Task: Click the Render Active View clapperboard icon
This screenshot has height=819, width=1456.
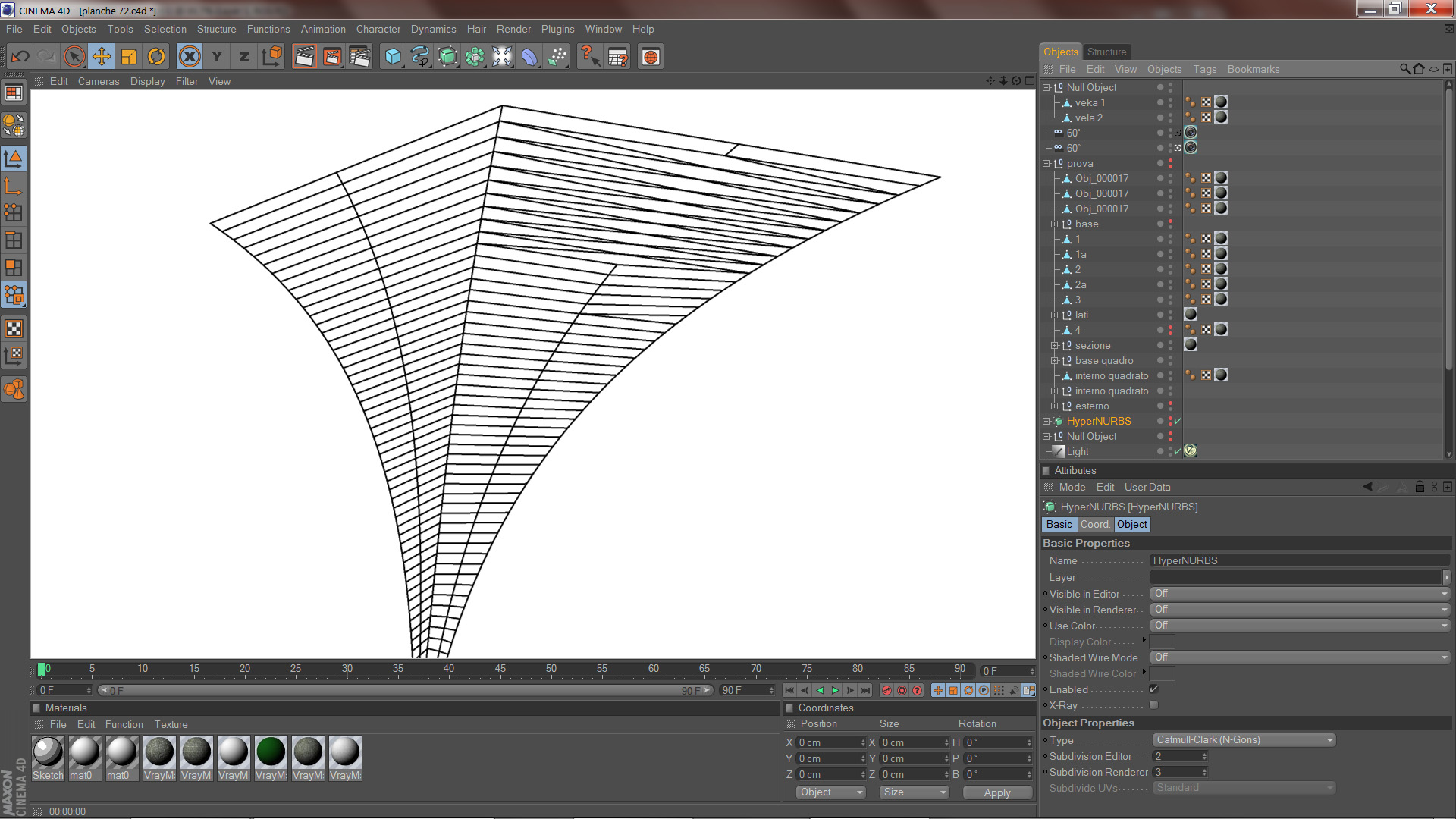Action: 304,57
